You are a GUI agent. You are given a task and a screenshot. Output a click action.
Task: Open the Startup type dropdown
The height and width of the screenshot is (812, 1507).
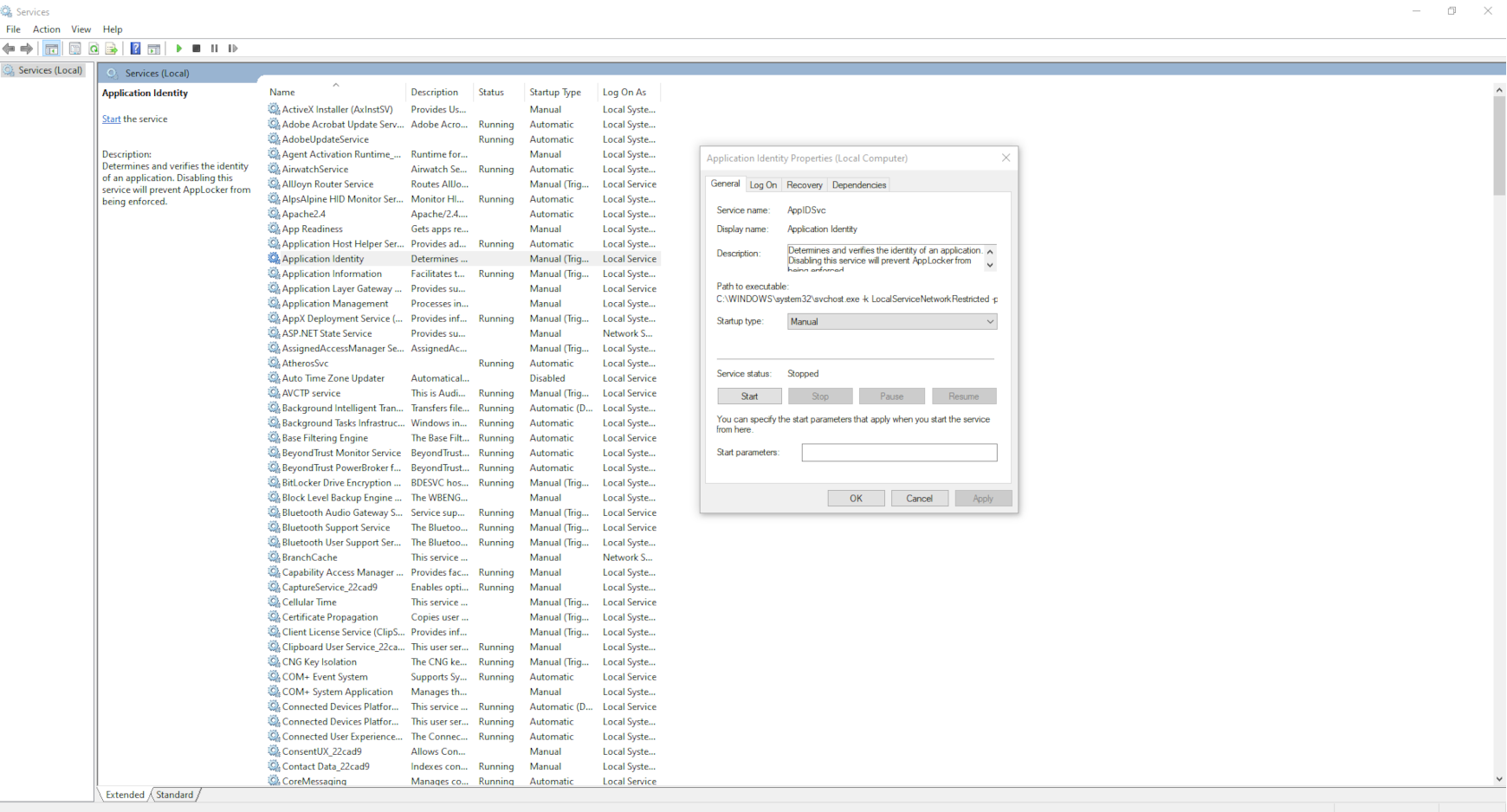tap(890, 321)
